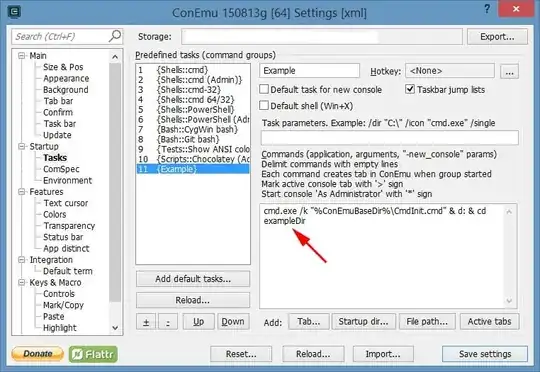Click Reload... under the task list
This screenshot has height=372, width=540.
[193, 300]
